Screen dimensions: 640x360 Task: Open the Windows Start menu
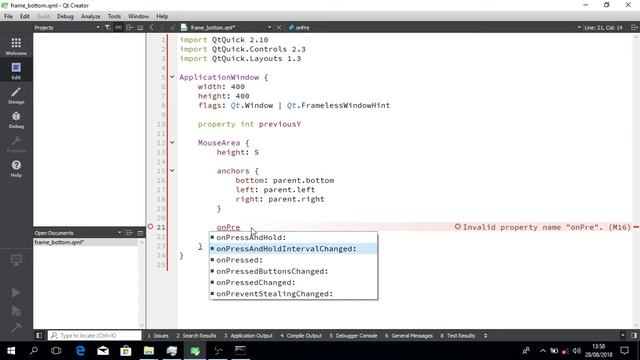click(11, 351)
